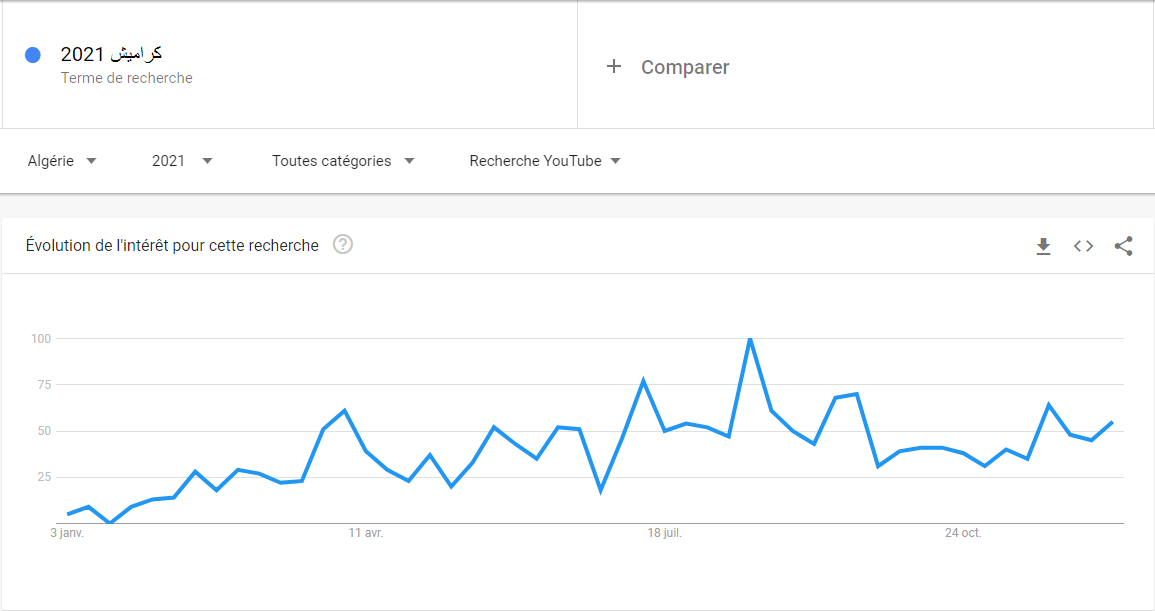The image size is (1155, 611).
Task: Share the interest over time chart
Action: pyautogui.click(x=1123, y=246)
